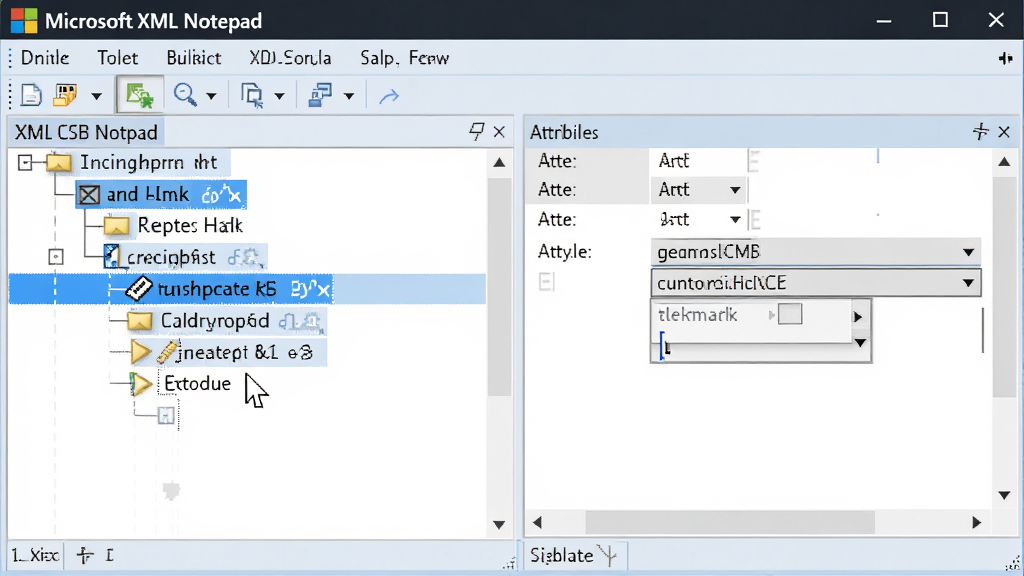The width and height of the screenshot is (1024, 576).
Task: Expand the Extodue node triangle
Action: click(x=140, y=384)
